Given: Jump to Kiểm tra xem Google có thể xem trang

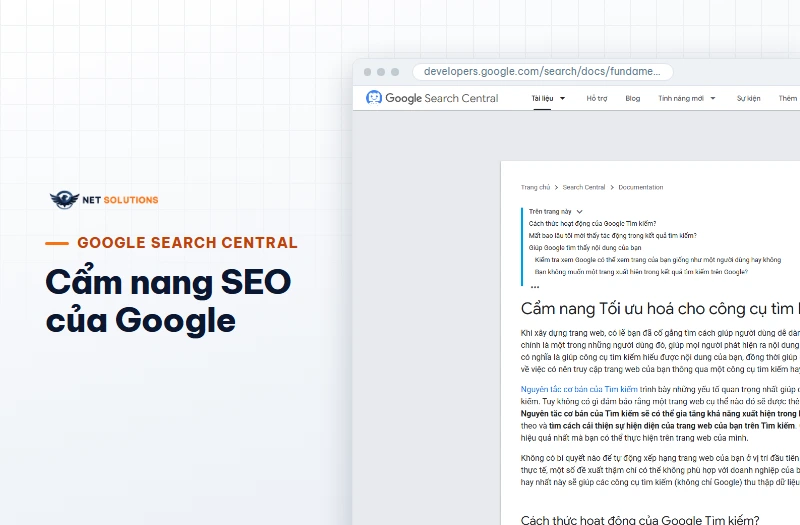Looking at the screenshot, I should coord(658,260).
